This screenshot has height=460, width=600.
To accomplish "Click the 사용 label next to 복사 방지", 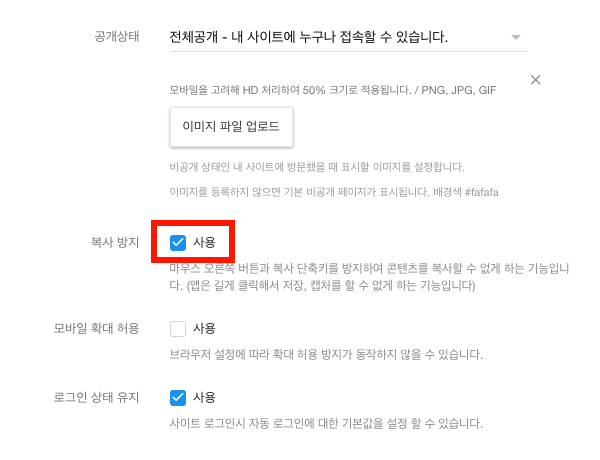I will [x=204, y=243].
